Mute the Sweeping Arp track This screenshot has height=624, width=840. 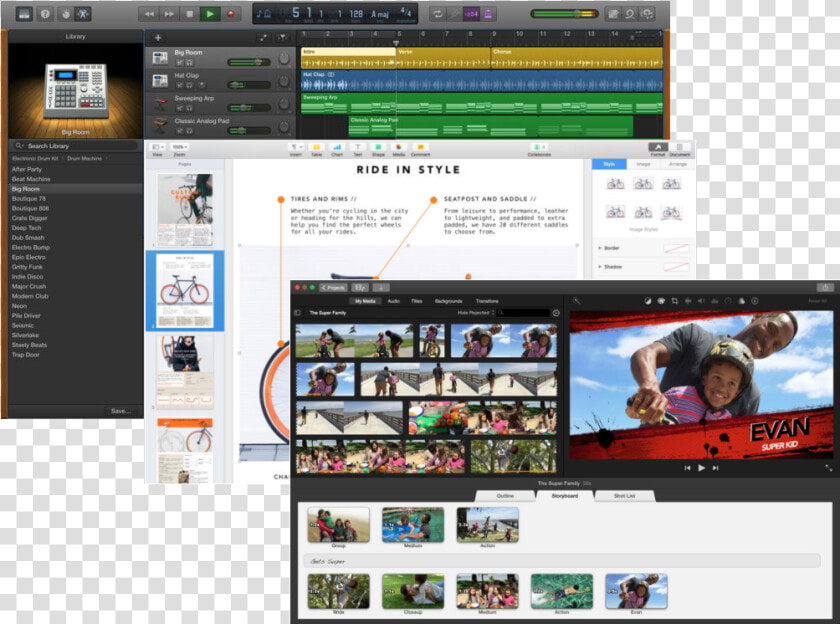pyautogui.click(x=180, y=108)
